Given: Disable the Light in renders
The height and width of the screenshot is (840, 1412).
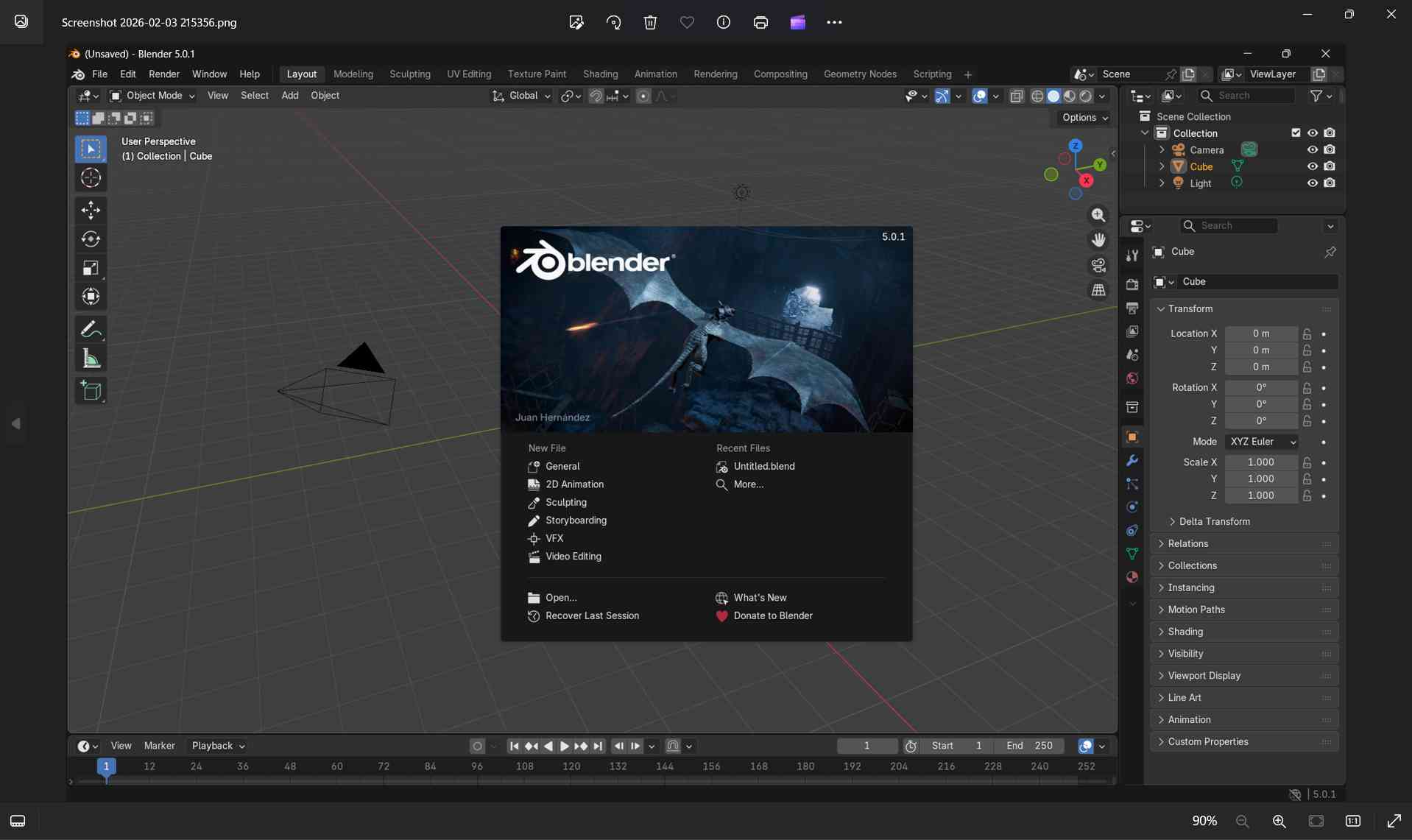Looking at the screenshot, I should click(1330, 183).
